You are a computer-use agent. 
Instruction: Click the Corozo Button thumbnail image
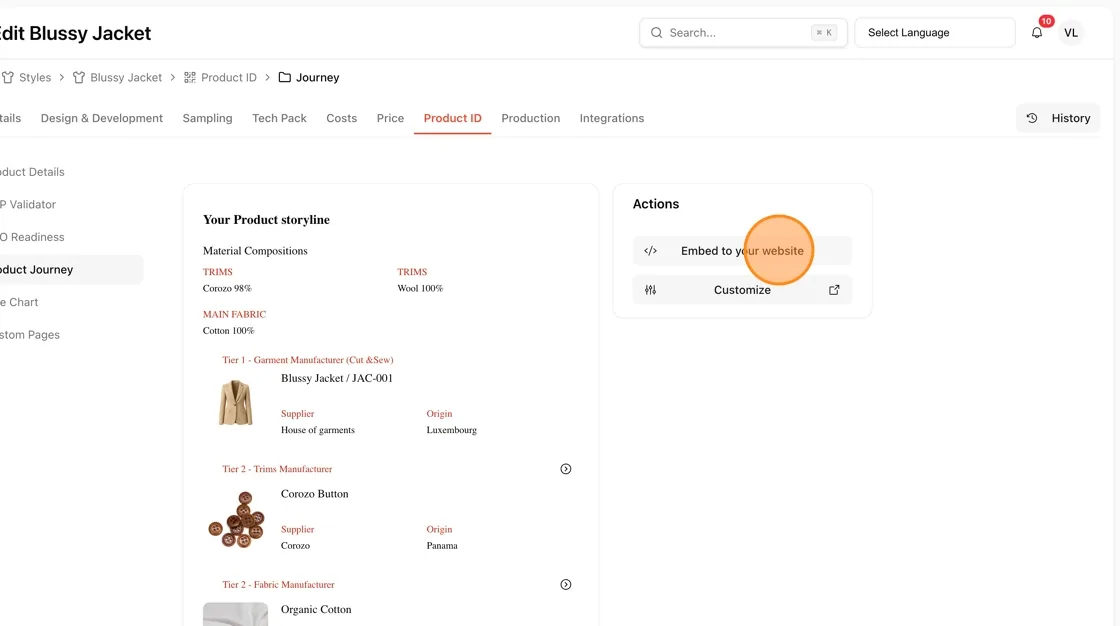[x=236, y=520]
